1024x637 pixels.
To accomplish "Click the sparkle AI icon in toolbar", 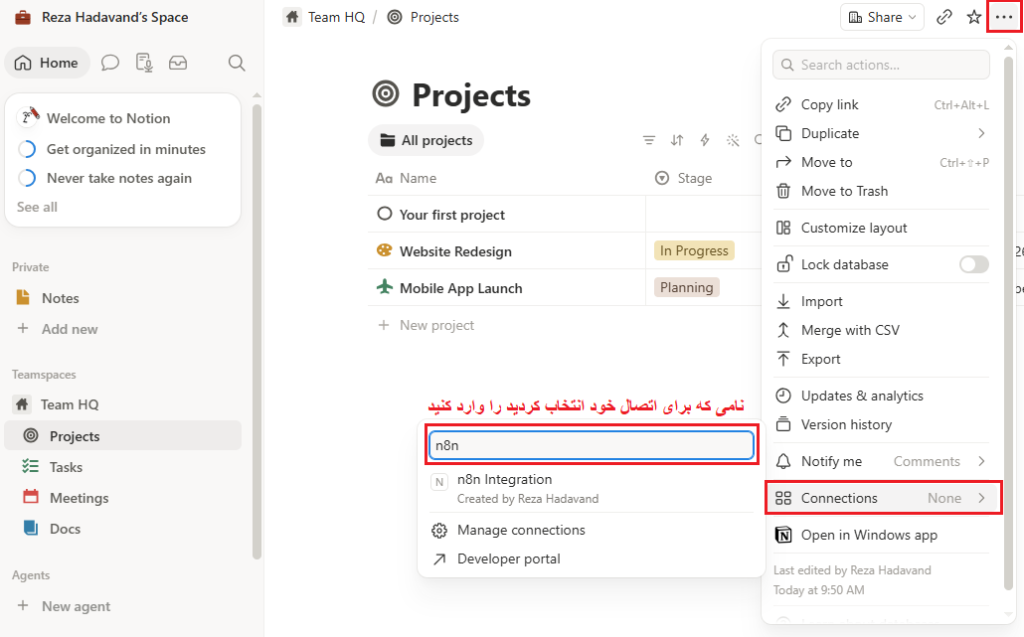I will click(x=733, y=140).
